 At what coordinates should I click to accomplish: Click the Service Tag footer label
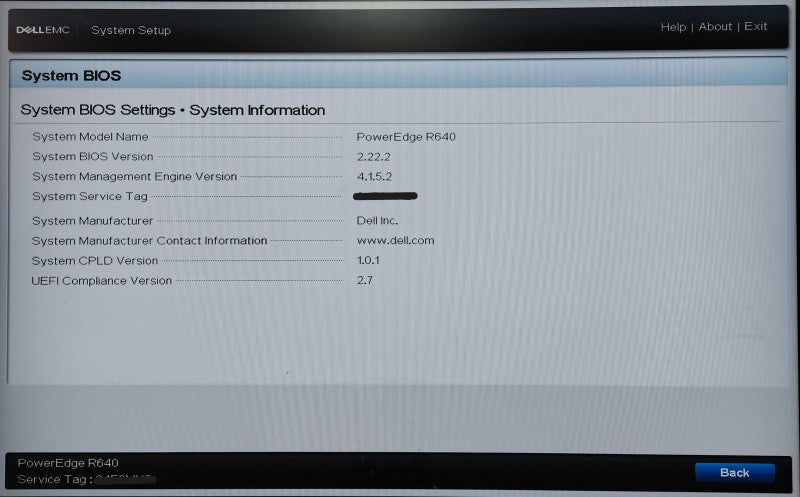[55, 479]
